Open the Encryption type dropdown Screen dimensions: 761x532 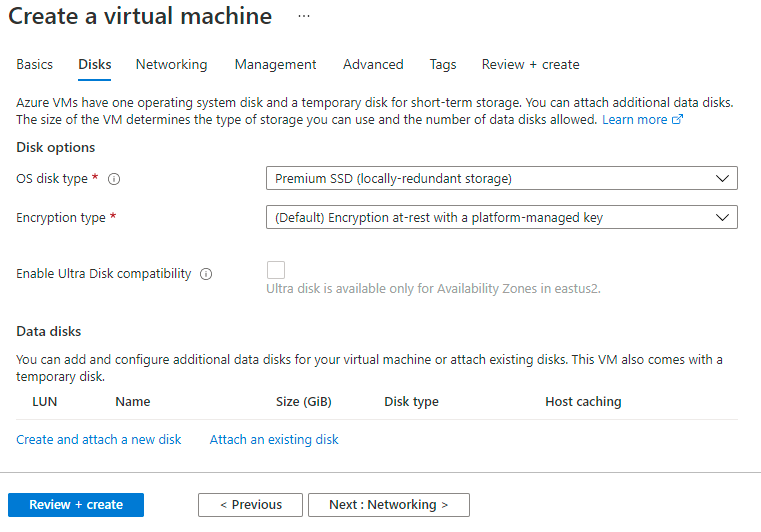pos(501,217)
